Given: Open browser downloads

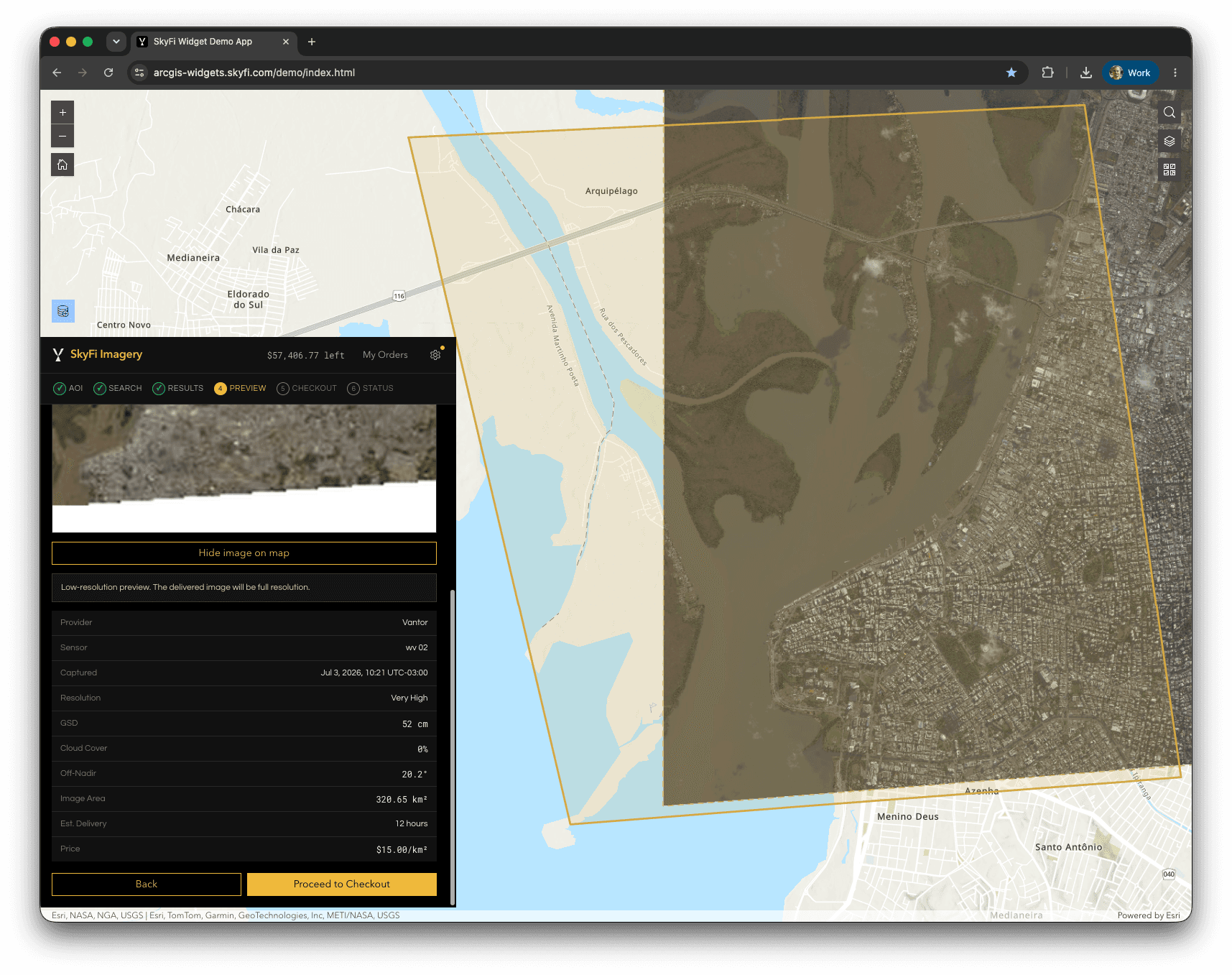Looking at the screenshot, I should (1086, 73).
